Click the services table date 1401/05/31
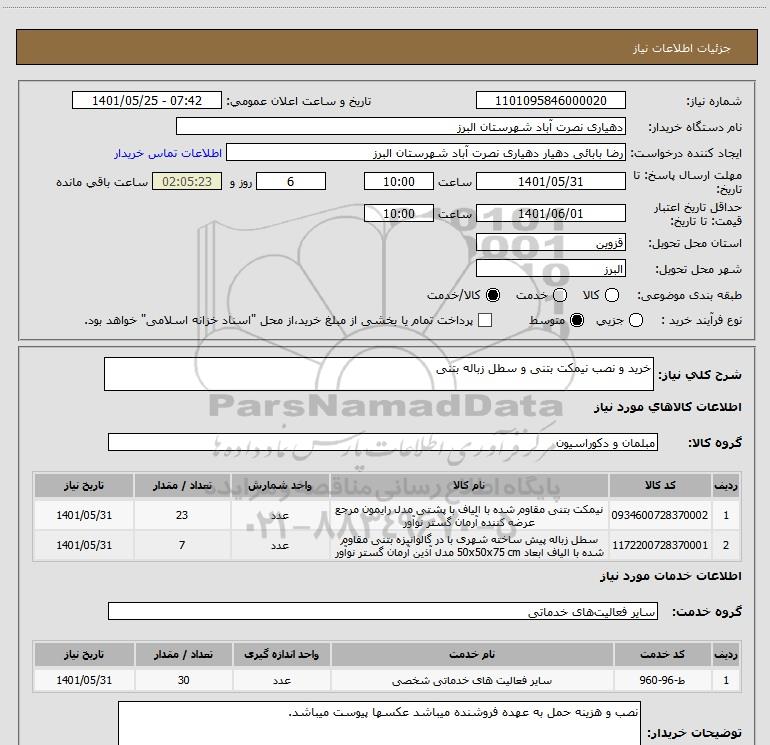 (84, 680)
